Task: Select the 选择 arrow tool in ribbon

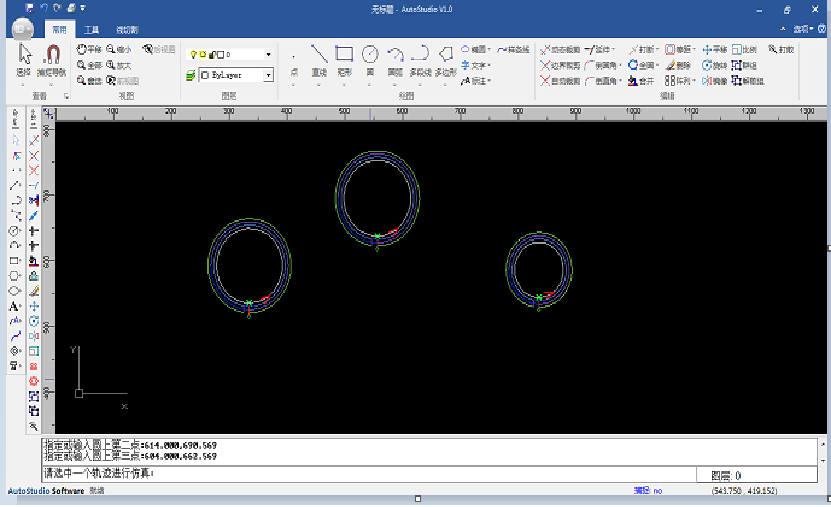Action: click(x=23, y=61)
